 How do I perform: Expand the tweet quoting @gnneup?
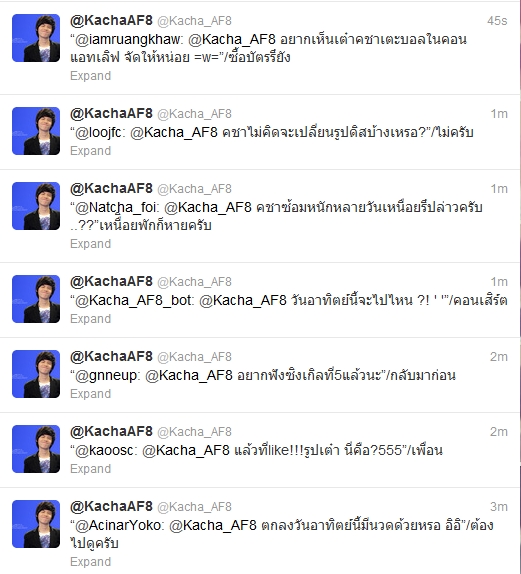coord(90,394)
